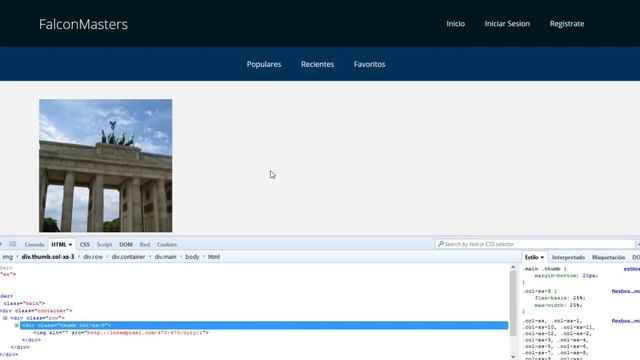Image resolution: width=640 pixels, height=360 pixels.
Task: Click the .main .thumb selector rule
Action: [x=544, y=269]
